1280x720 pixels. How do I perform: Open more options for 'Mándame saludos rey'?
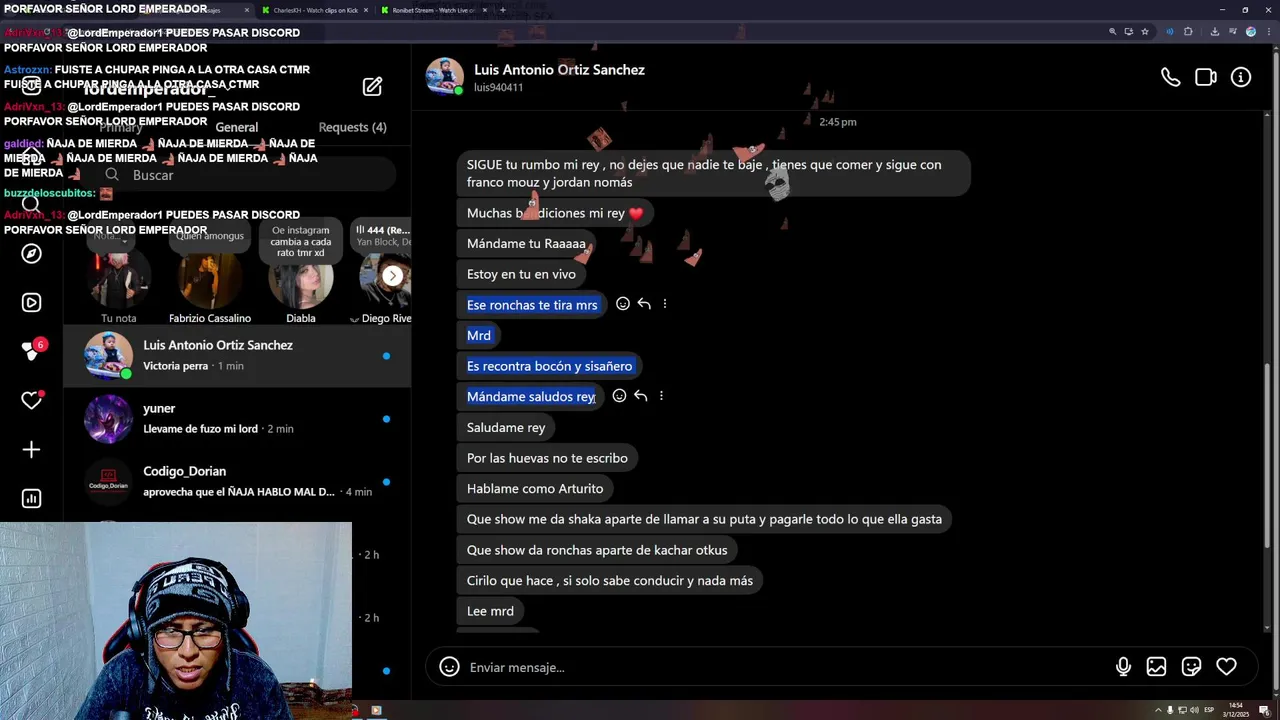click(x=661, y=396)
